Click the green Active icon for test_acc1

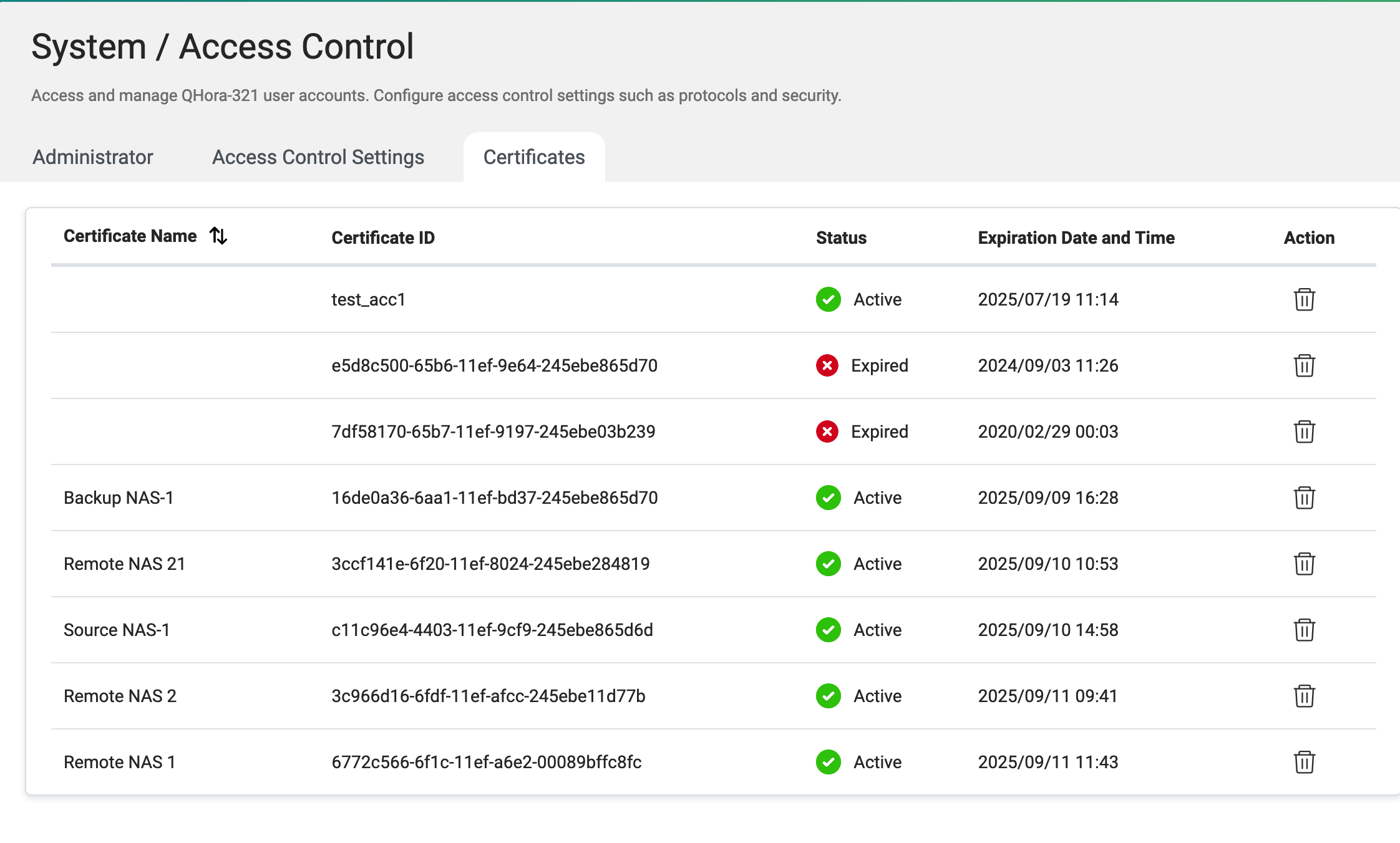pyautogui.click(x=828, y=299)
